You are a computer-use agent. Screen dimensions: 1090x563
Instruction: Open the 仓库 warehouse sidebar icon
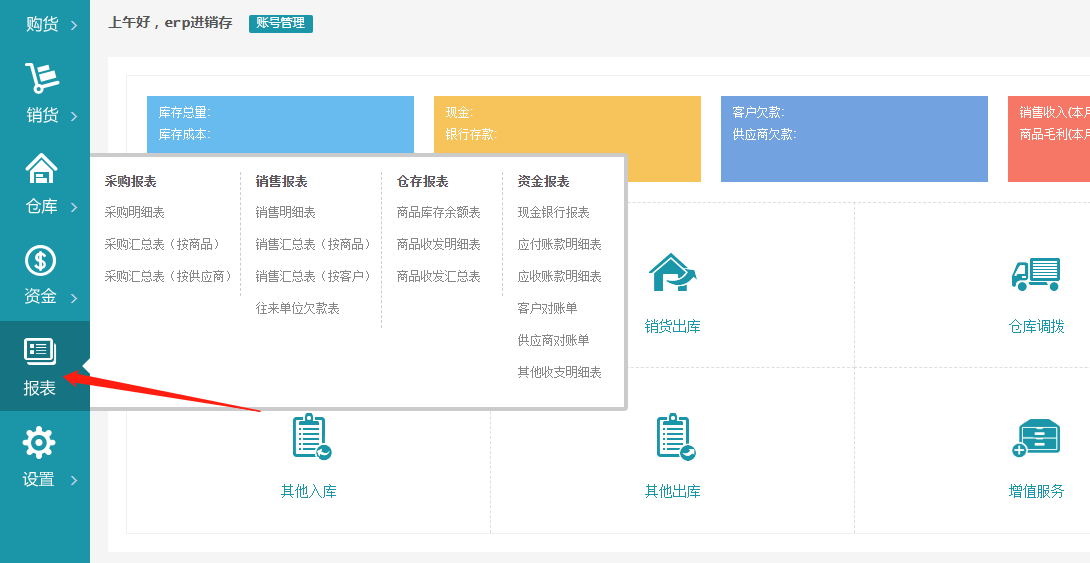click(x=41, y=169)
